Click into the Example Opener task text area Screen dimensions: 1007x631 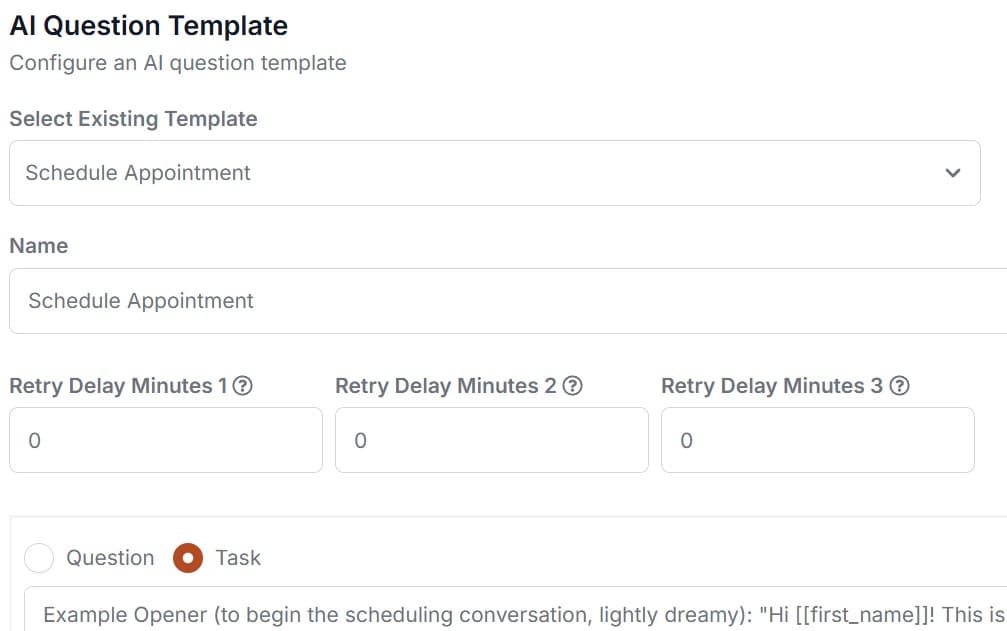tap(515, 609)
